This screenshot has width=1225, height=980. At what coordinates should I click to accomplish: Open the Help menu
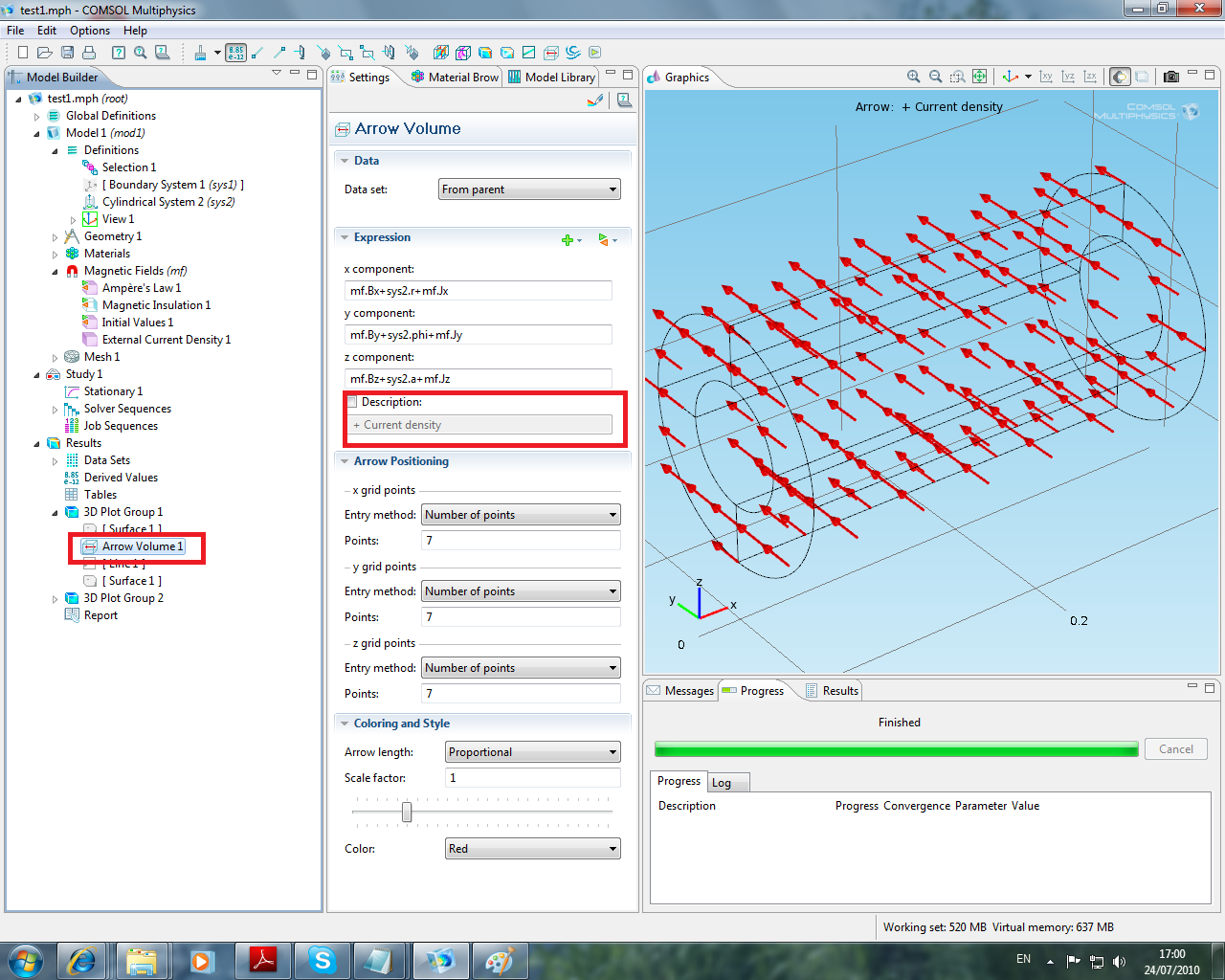(135, 31)
